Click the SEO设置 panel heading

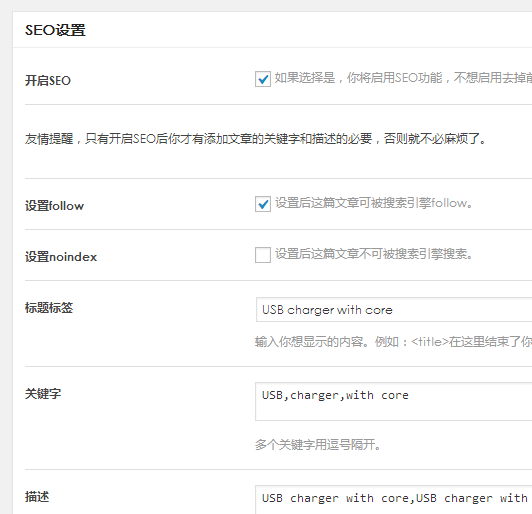[x=55, y=30]
